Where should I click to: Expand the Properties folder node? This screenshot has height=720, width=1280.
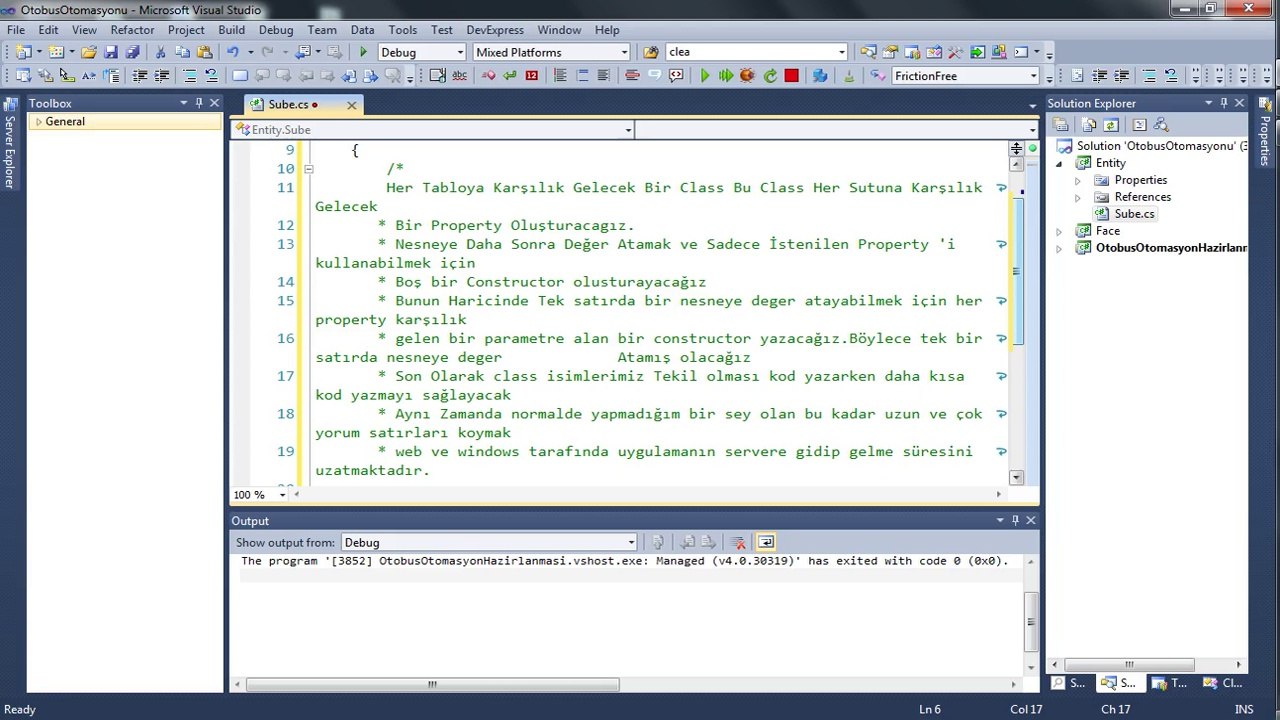1078,180
